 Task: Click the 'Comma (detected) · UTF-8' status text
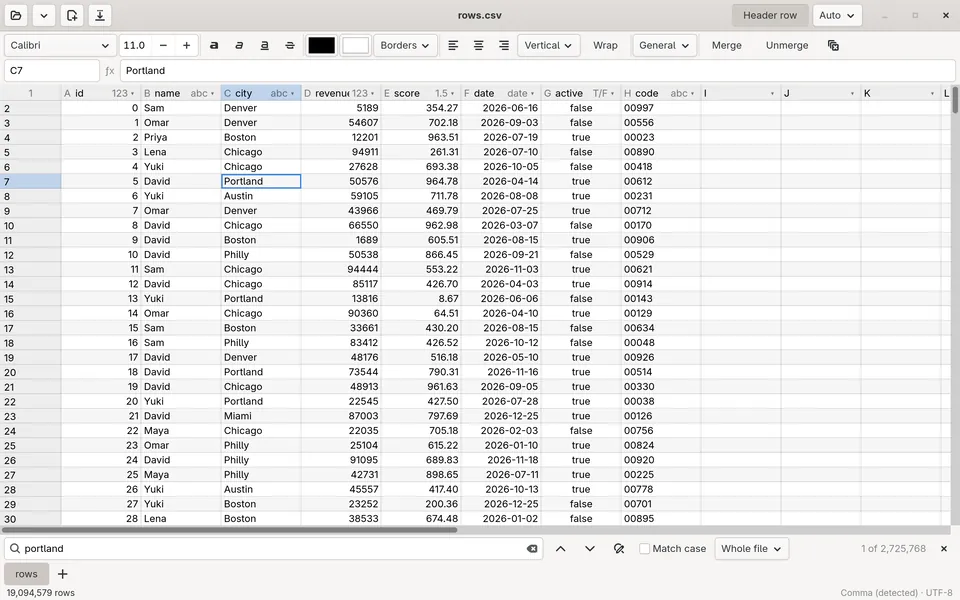(x=896, y=593)
